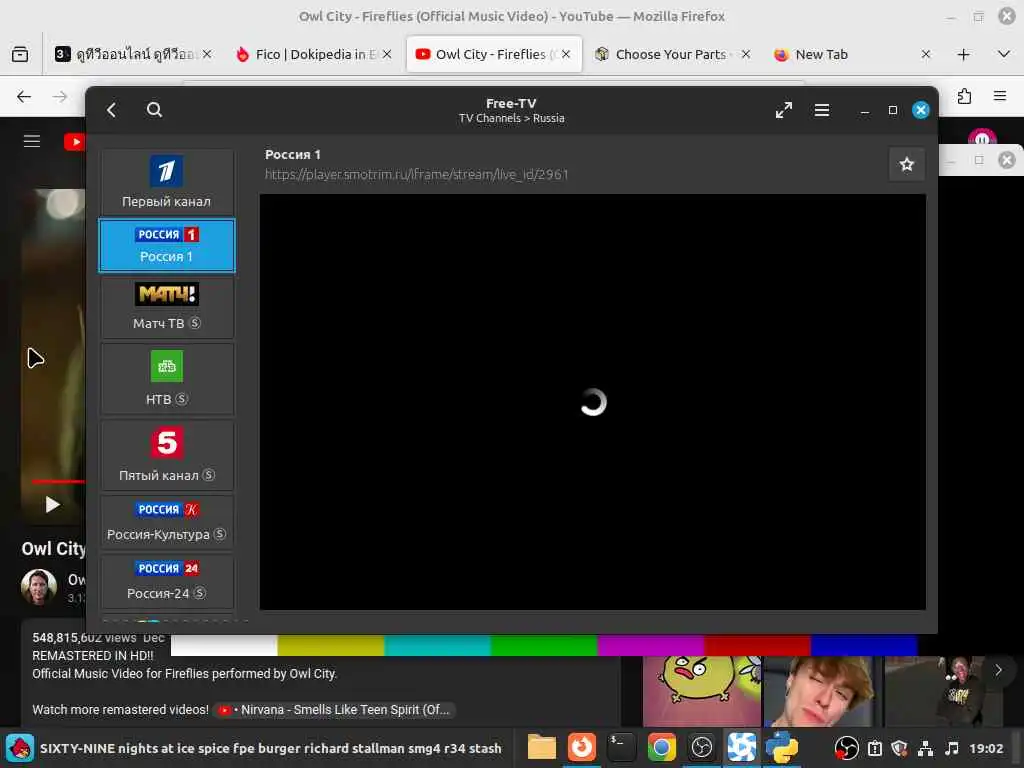Go forward in Firefox navigation

[x=60, y=97]
